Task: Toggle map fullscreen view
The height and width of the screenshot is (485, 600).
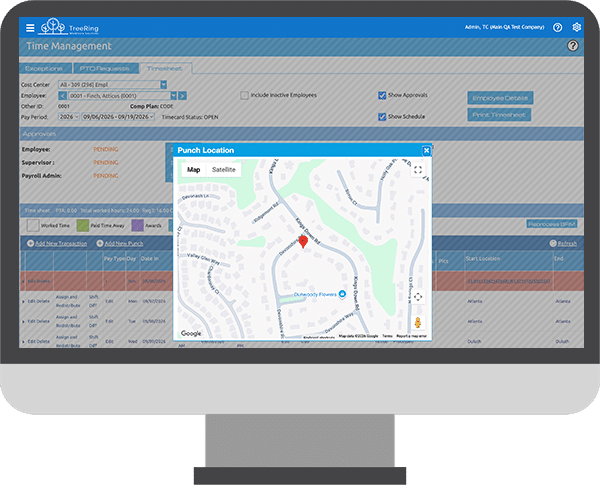Action: point(418,170)
